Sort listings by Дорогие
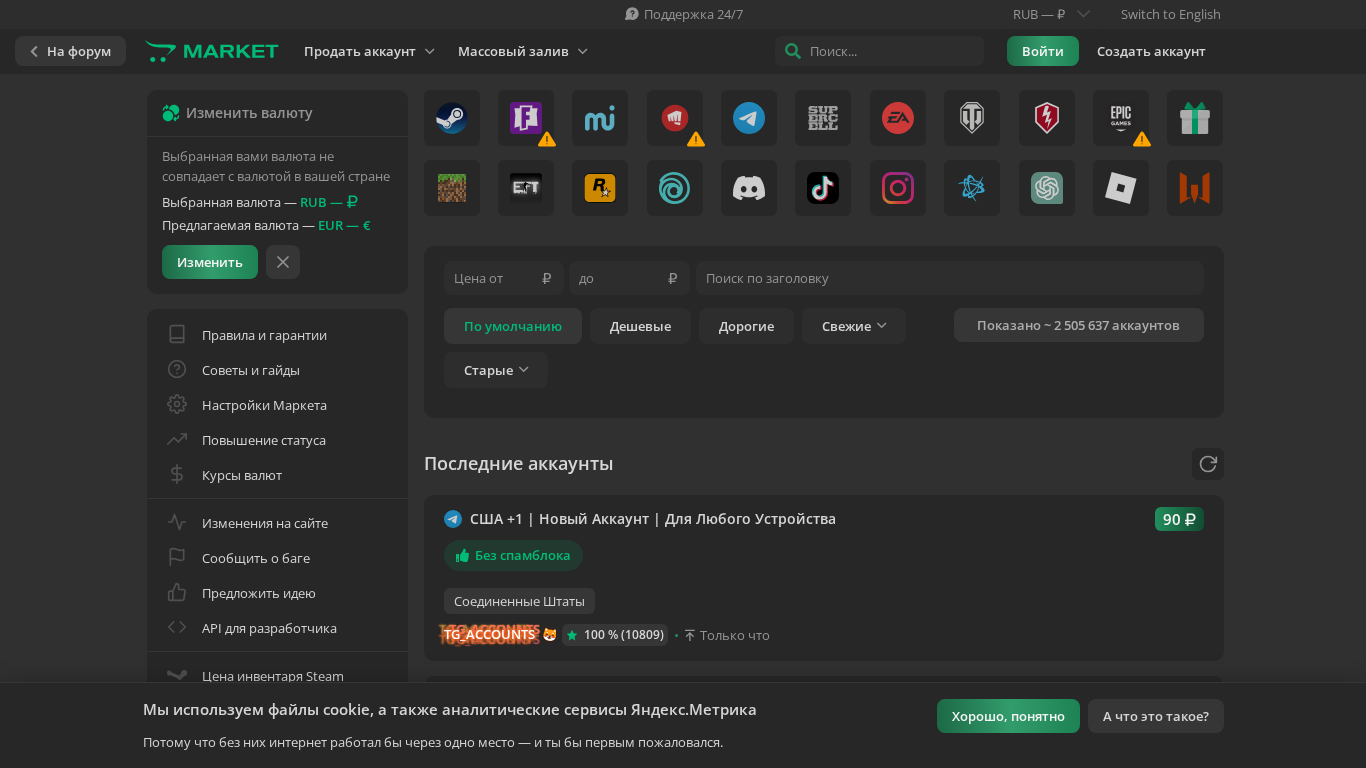This screenshot has width=1366, height=768. (746, 326)
